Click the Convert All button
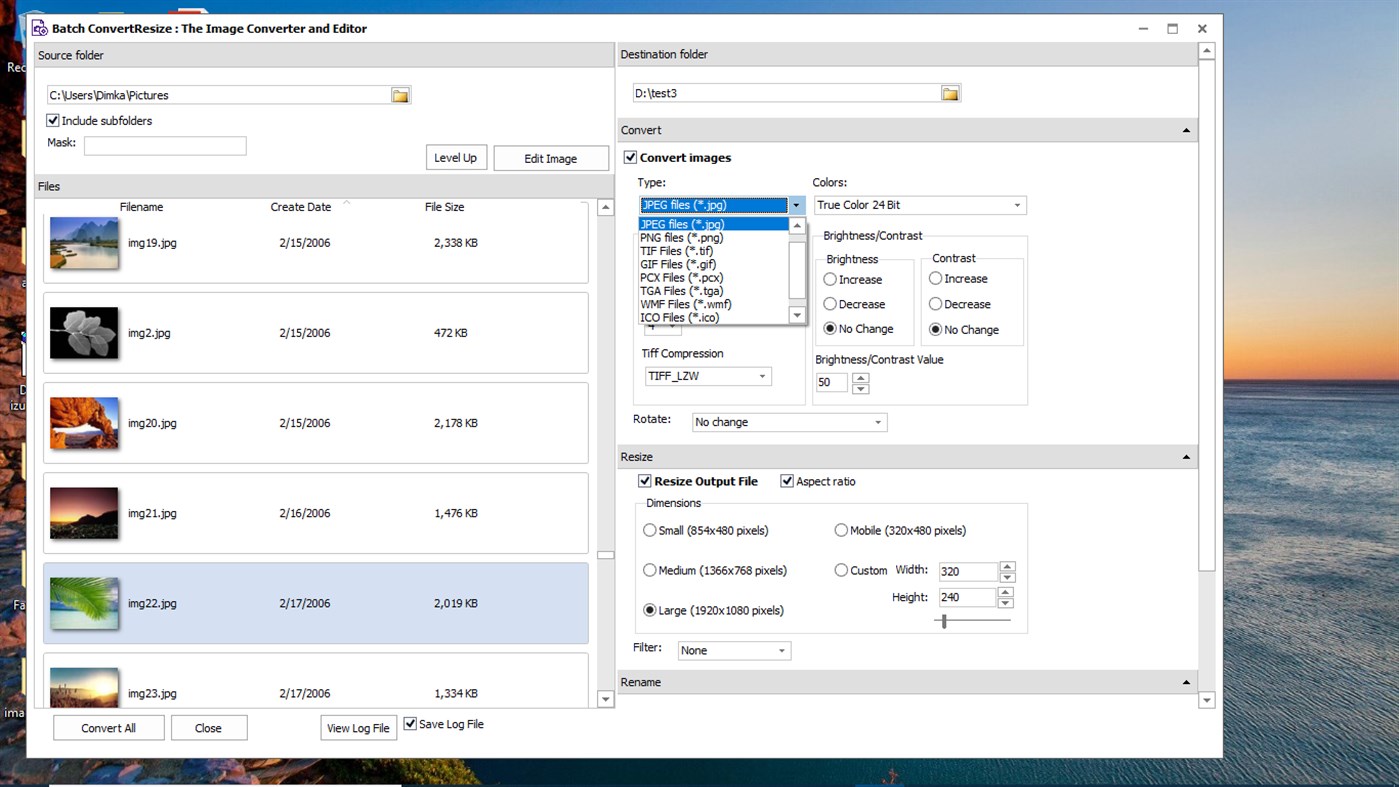Screen dimensions: 1399x787 pyautogui.click(x=108, y=727)
